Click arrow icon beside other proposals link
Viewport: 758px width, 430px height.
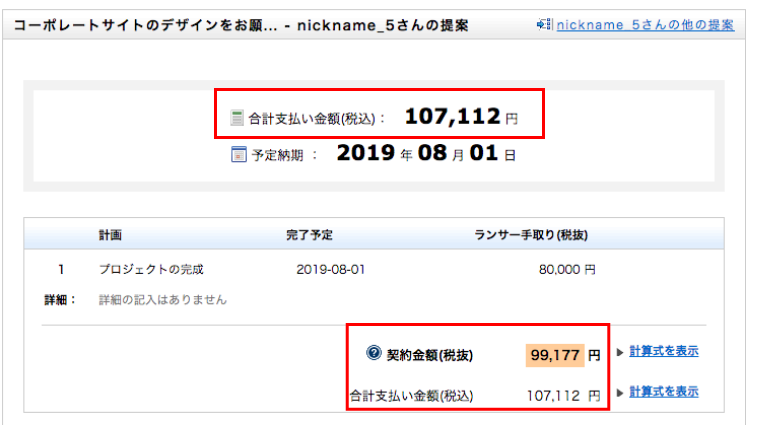pos(544,24)
